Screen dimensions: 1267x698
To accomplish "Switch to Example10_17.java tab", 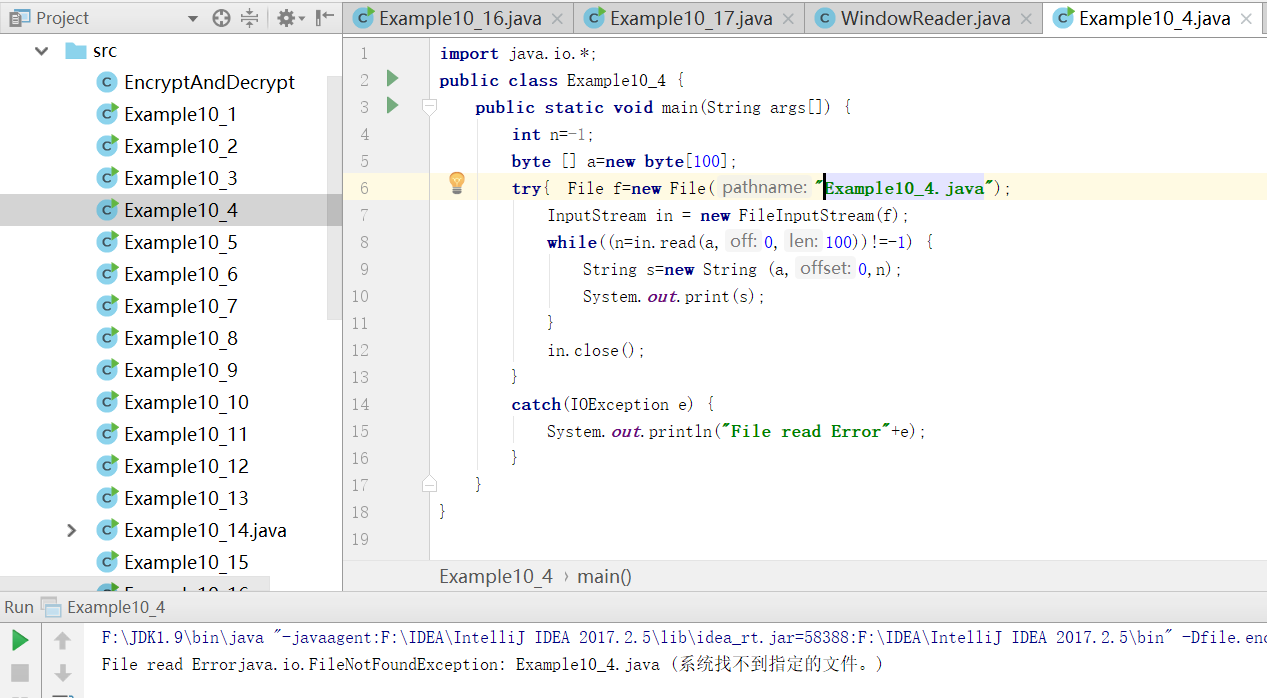I will tap(691, 18).
